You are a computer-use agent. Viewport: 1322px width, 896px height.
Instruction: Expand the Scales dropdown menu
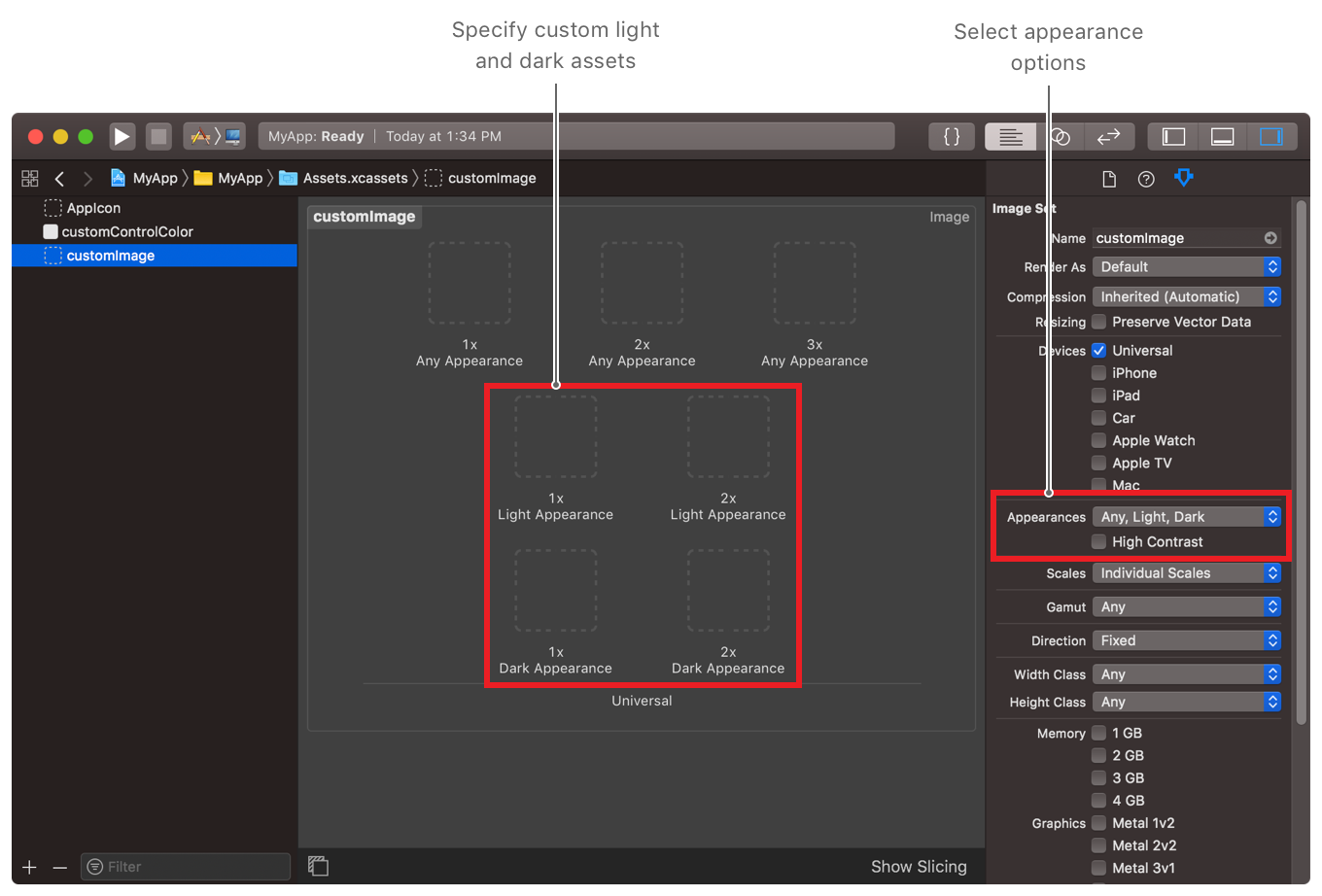1186,573
